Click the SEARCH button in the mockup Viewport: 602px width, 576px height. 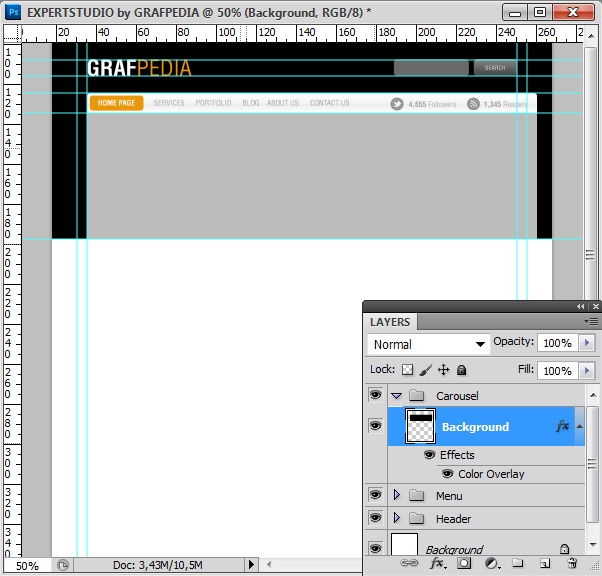[x=495, y=68]
